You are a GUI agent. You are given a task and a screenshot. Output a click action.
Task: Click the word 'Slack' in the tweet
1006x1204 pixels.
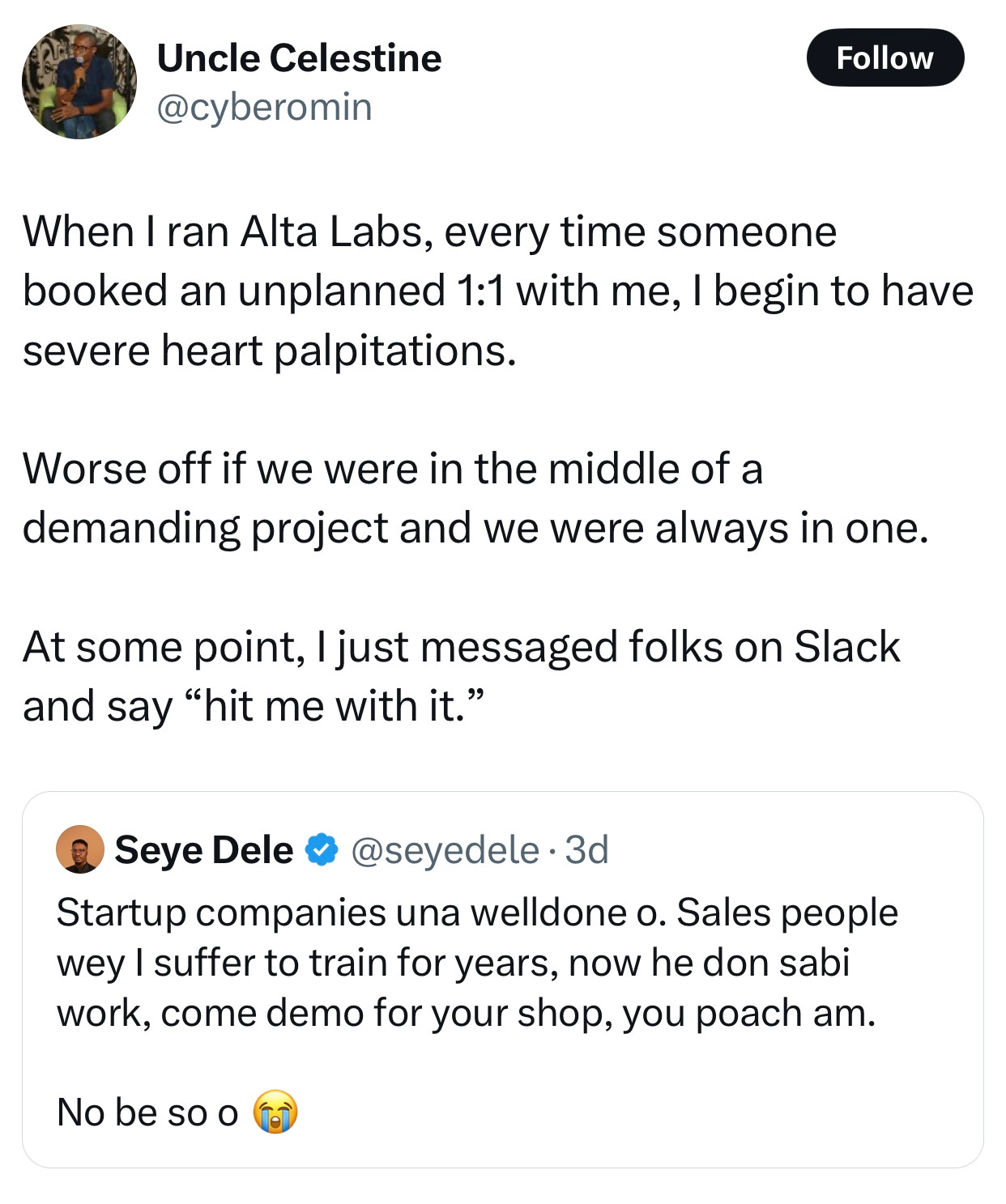[x=847, y=647]
